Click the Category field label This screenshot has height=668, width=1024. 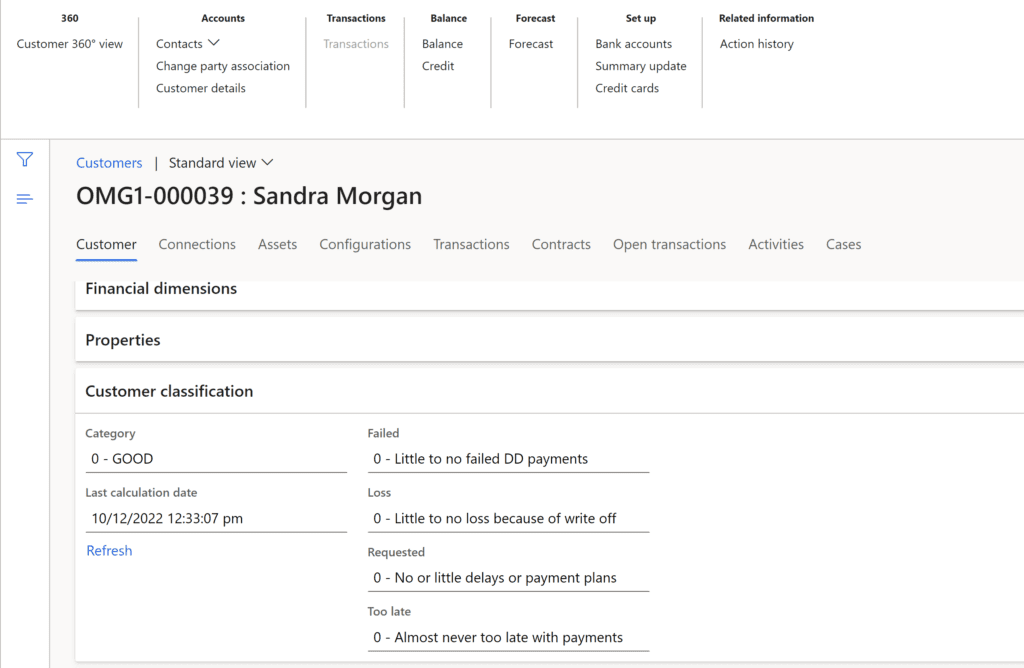[110, 434]
